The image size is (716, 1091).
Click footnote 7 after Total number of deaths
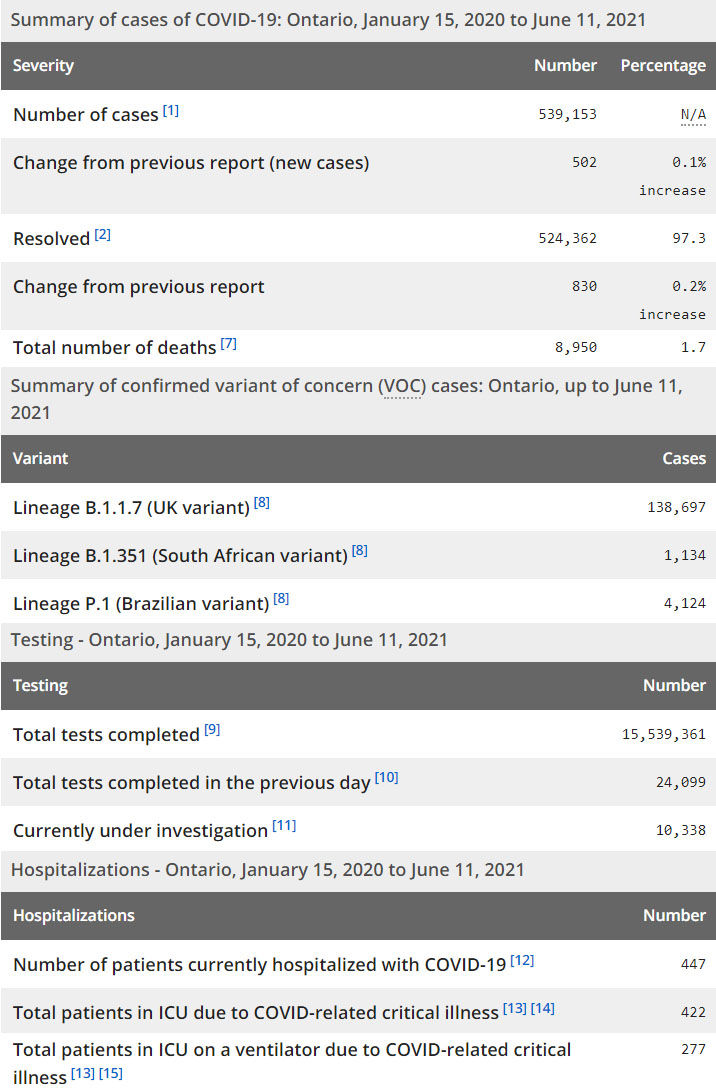(229, 344)
